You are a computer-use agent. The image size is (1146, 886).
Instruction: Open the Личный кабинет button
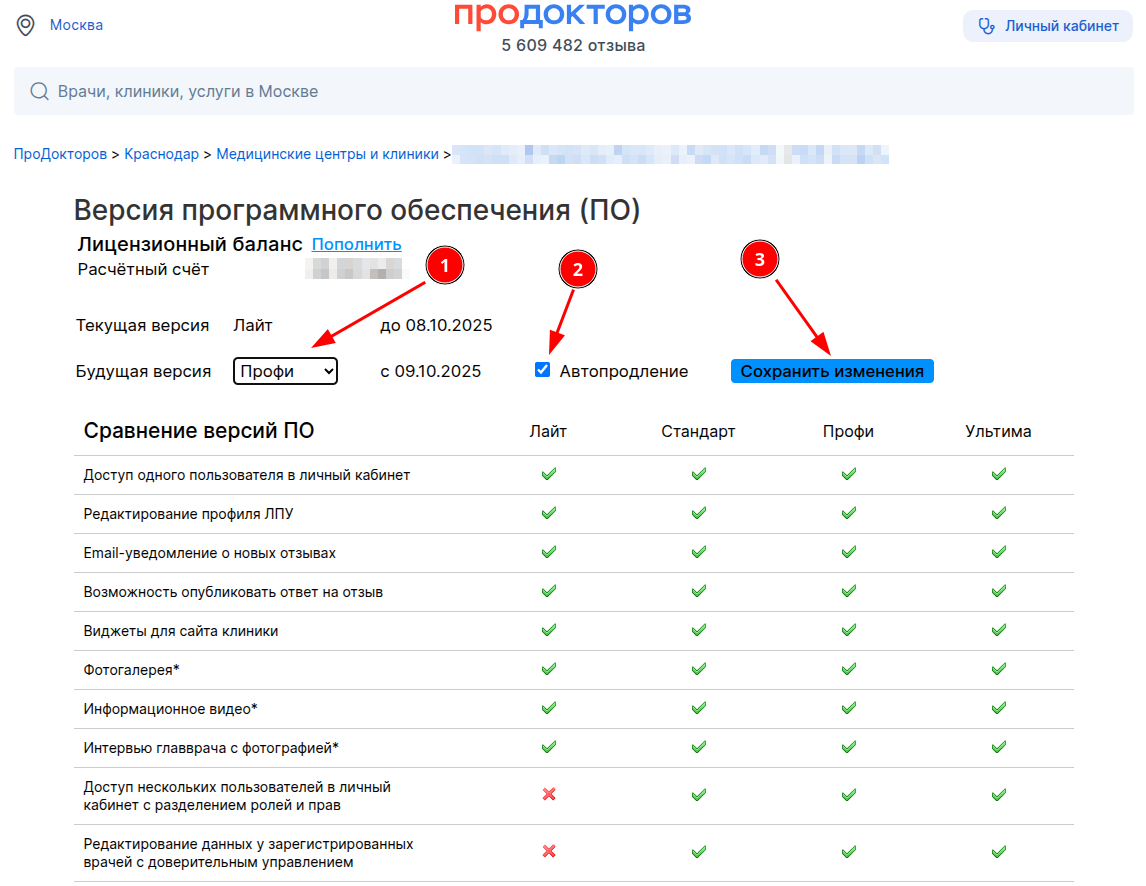tap(1047, 26)
